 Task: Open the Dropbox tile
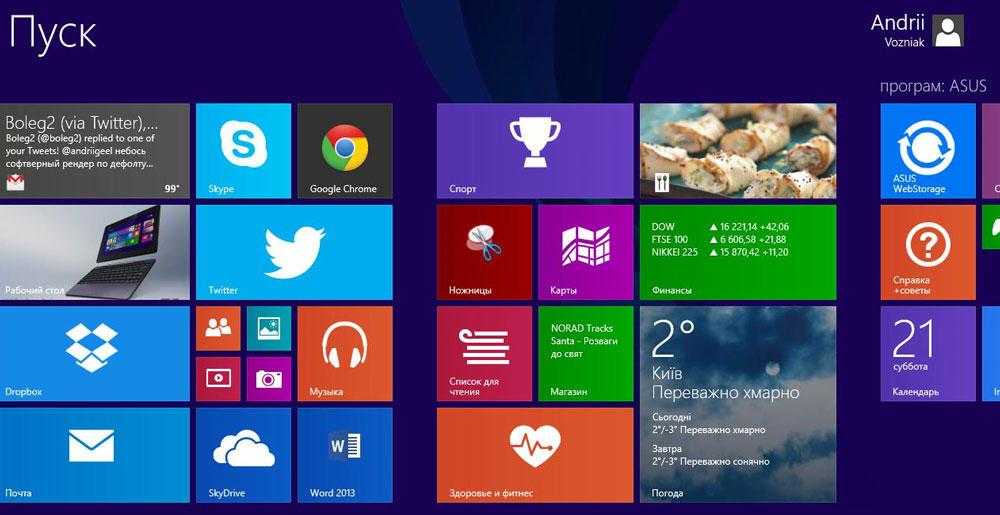[94, 353]
